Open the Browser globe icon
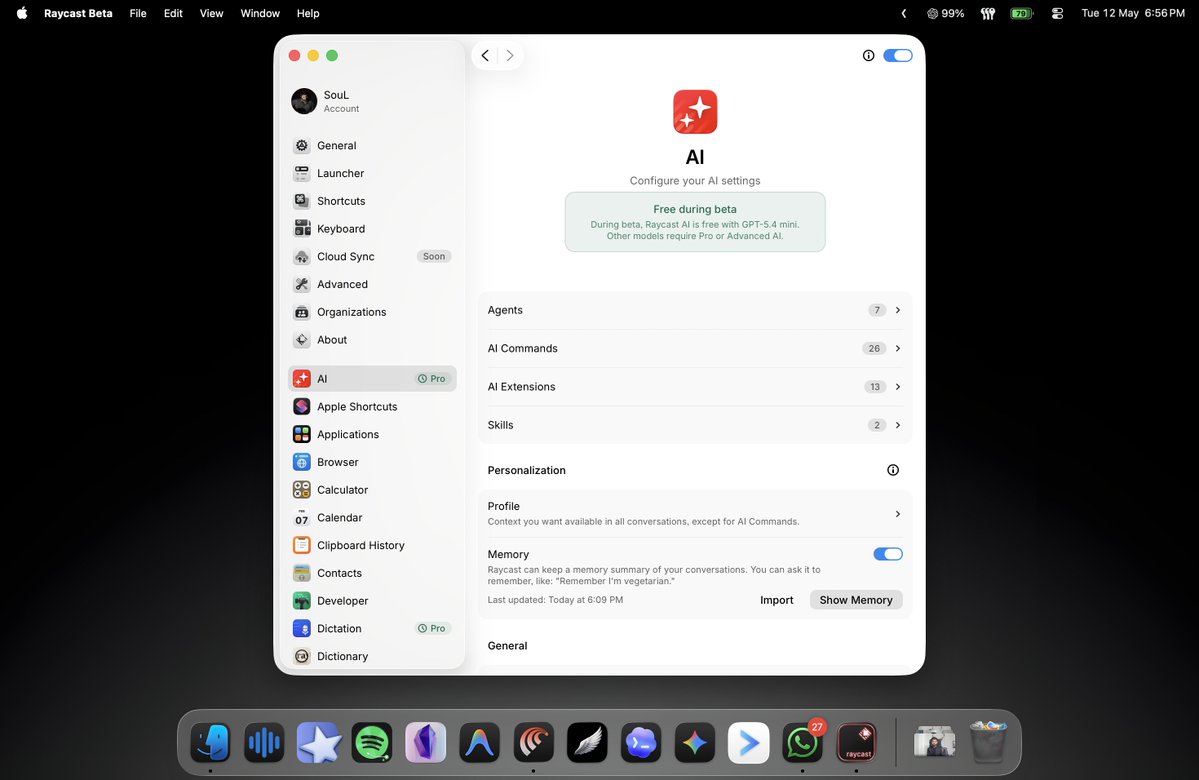Image resolution: width=1199 pixels, height=780 pixels. 302,462
